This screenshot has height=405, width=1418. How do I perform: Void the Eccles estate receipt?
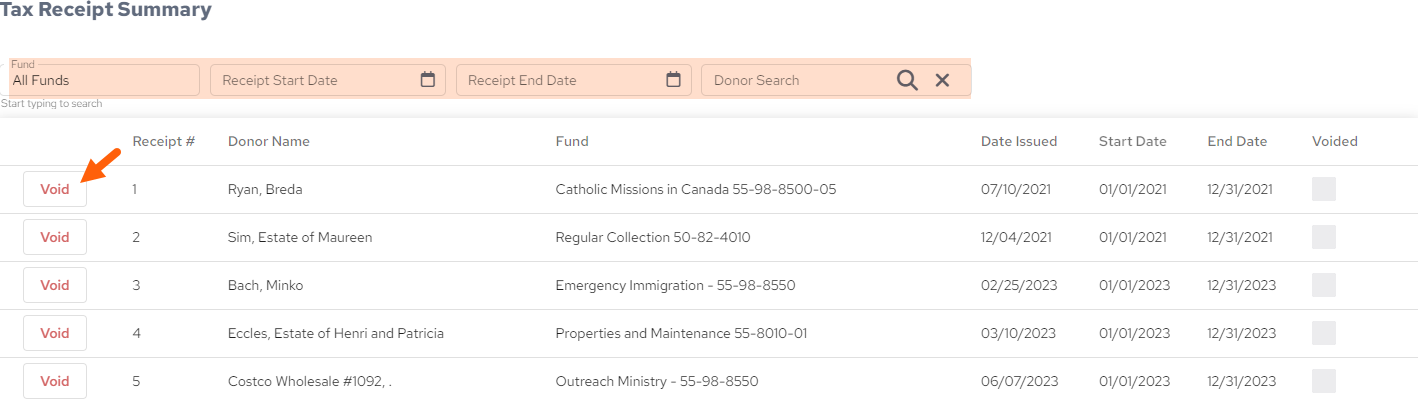tap(55, 333)
